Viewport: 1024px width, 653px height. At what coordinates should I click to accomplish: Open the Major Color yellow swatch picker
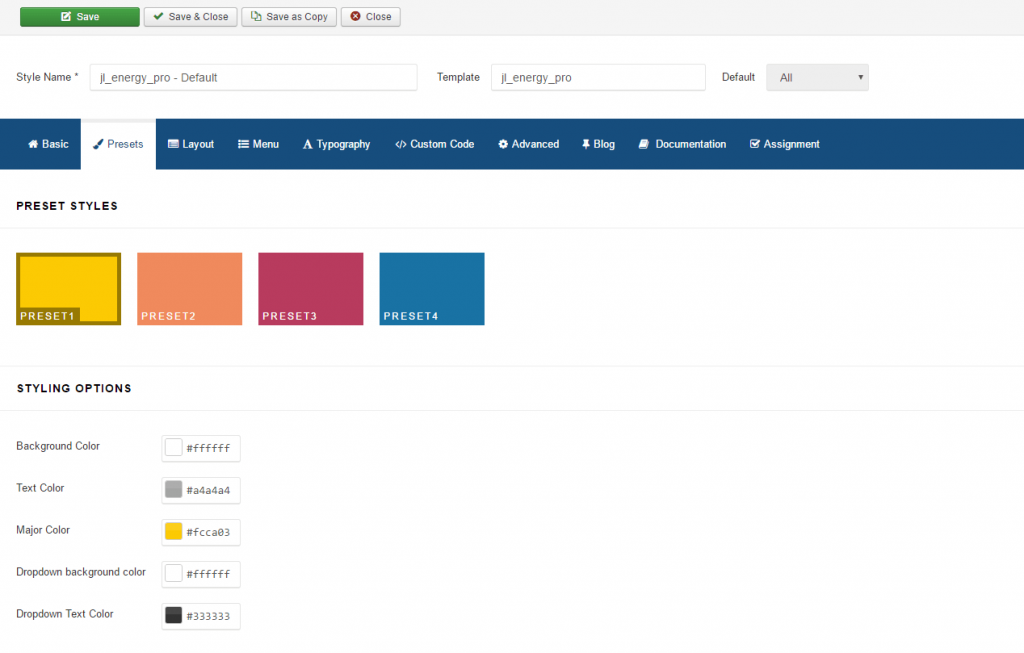(172, 532)
